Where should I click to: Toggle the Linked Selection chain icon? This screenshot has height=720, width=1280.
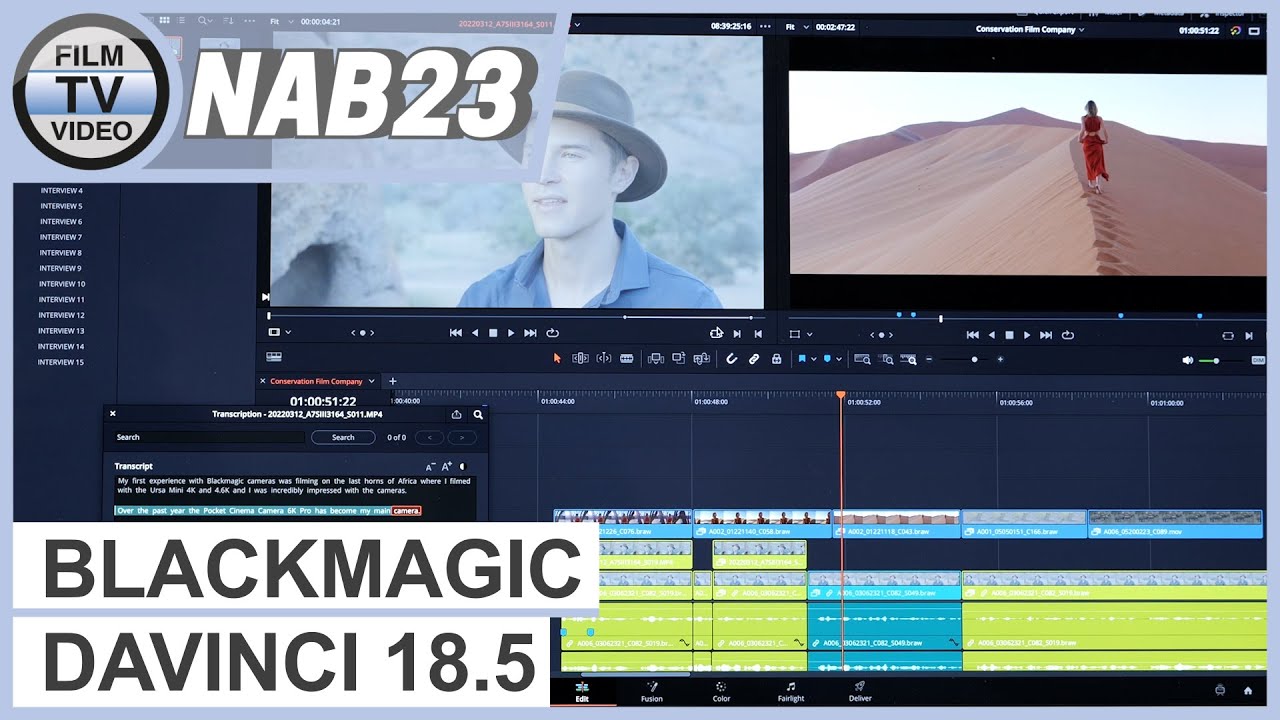pyautogui.click(x=754, y=358)
